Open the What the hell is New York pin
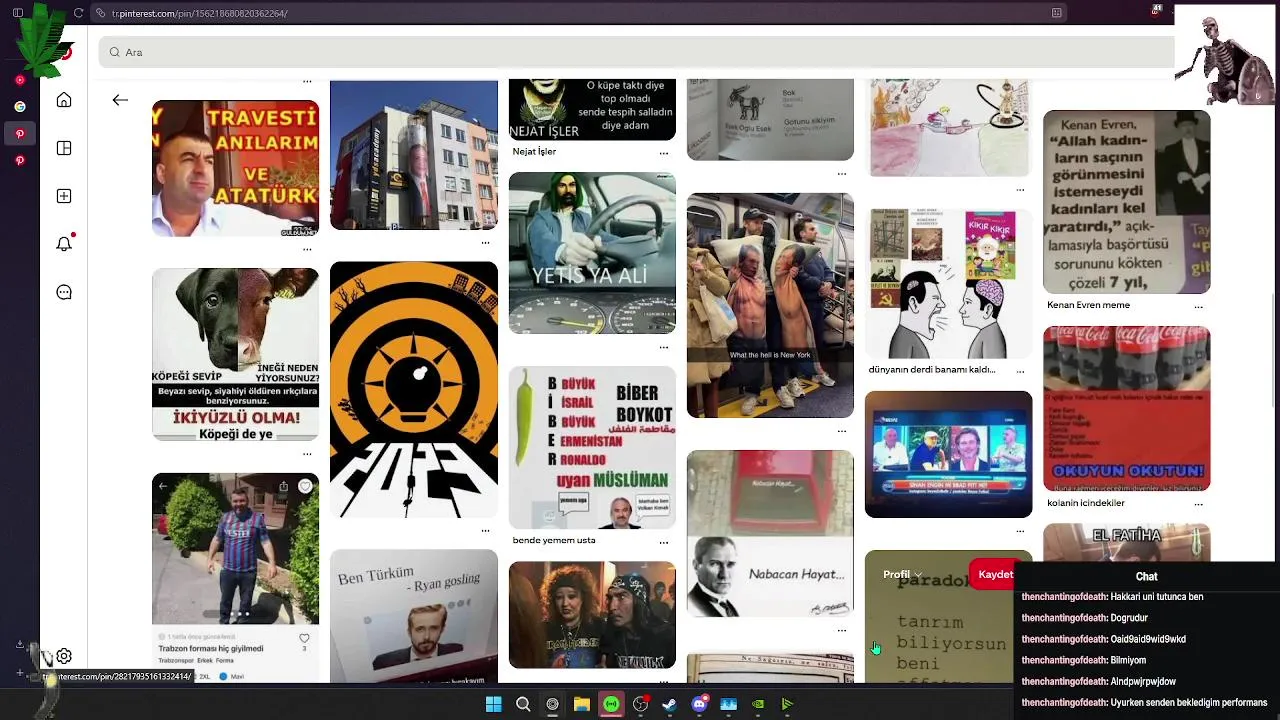This screenshot has height=720, width=1280. click(x=770, y=305)
